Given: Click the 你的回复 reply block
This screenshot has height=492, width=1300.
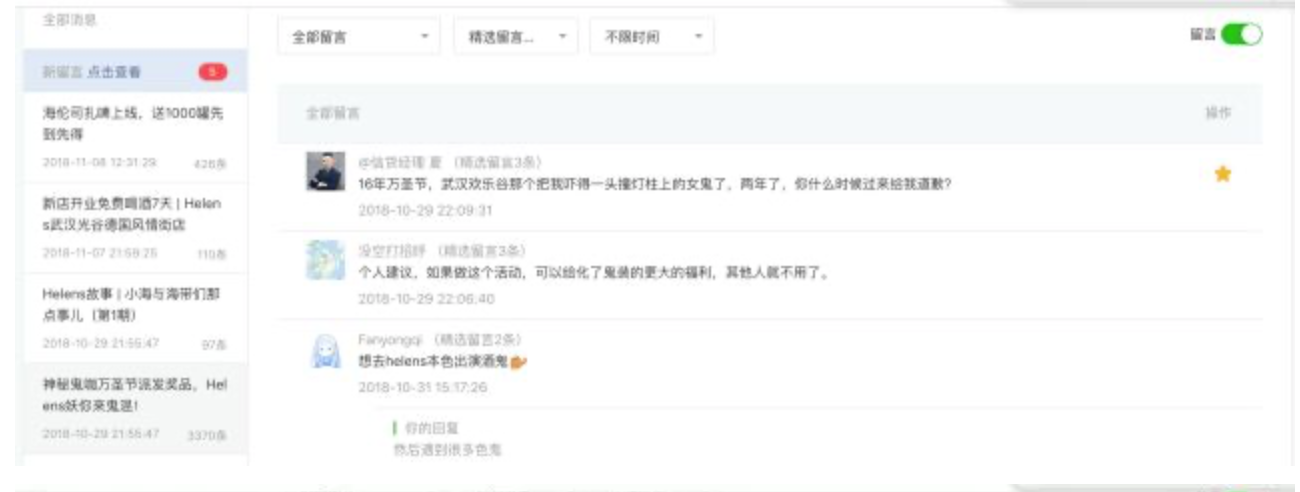Looking at the screenshot, I should tap(447, 438).
